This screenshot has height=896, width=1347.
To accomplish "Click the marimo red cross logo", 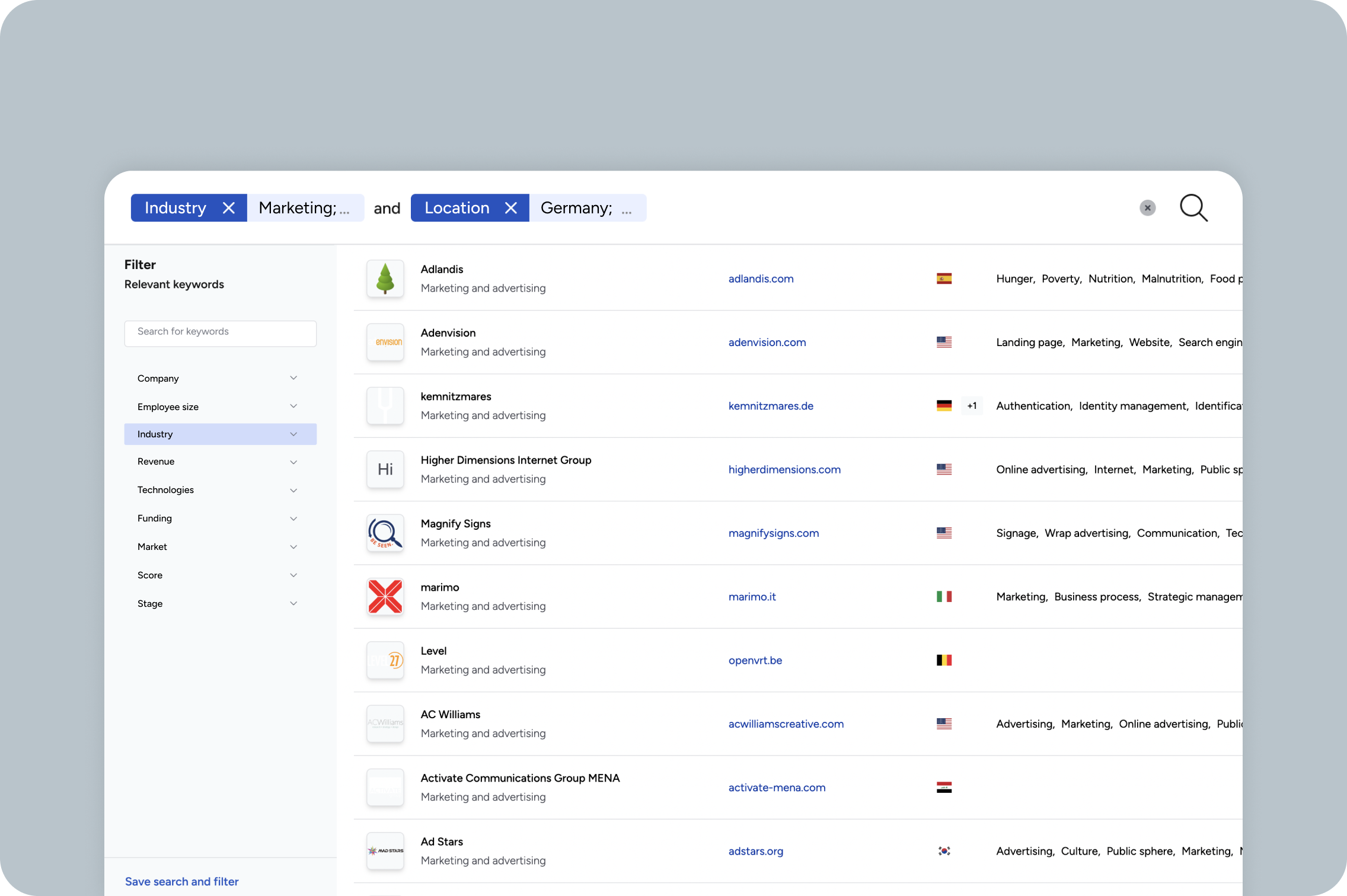I will click(385, 596).
